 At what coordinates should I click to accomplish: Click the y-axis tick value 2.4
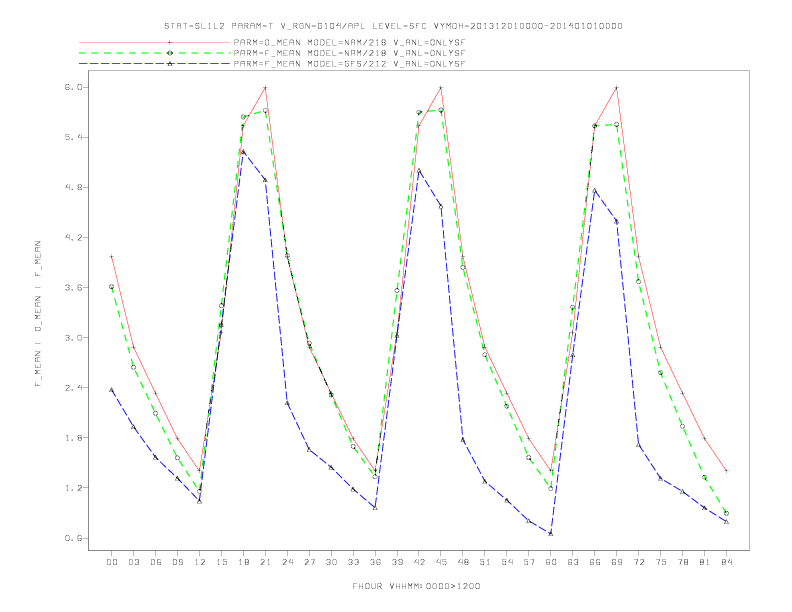[73, 388]
